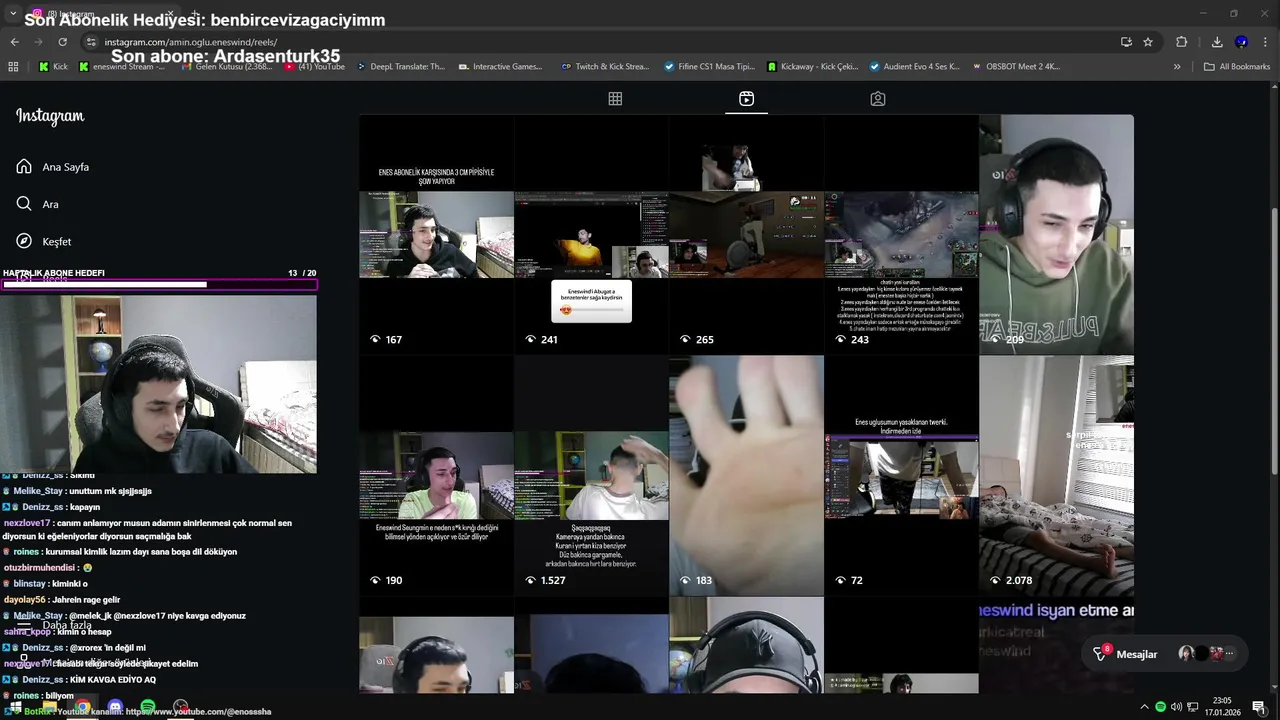This screenshot has height=720, width=1280.
Task: Open the reel with 1.527 views
Action: 591,475
